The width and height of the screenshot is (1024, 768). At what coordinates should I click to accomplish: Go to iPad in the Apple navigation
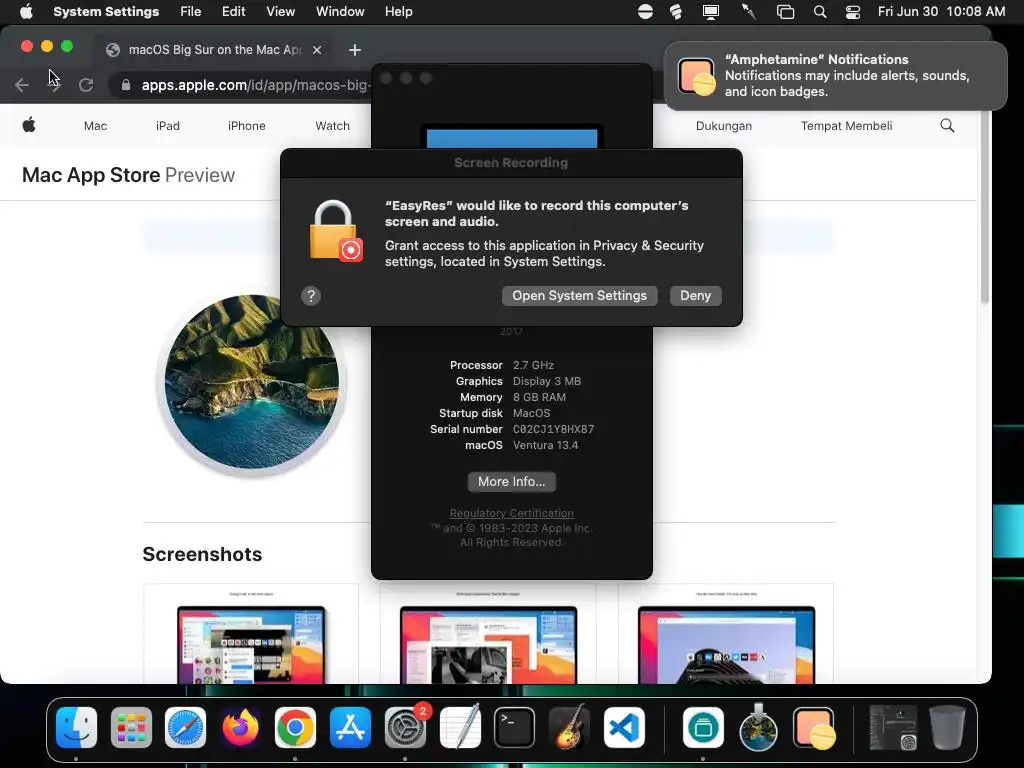click(168, 125)
